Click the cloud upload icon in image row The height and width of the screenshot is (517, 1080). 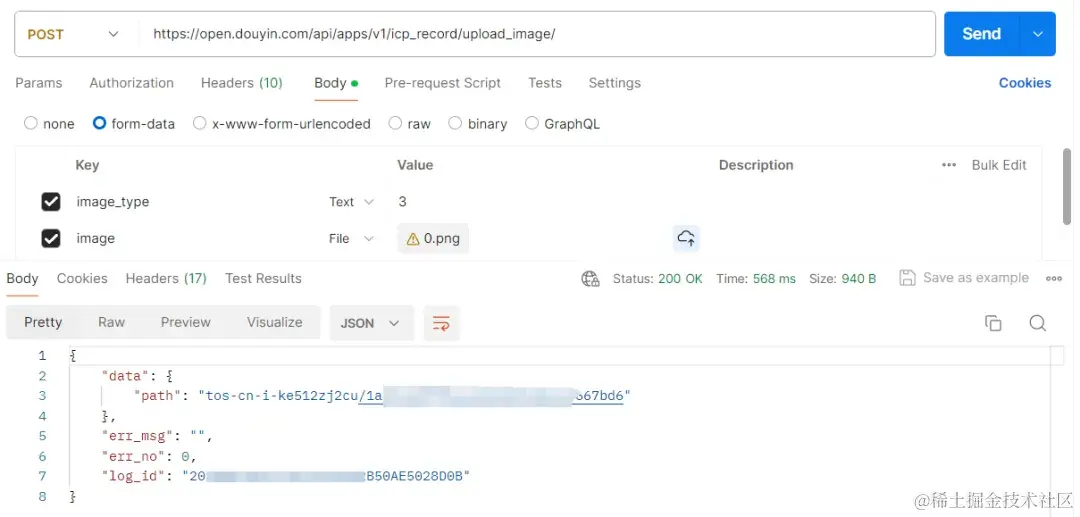(x=686, y=238)
